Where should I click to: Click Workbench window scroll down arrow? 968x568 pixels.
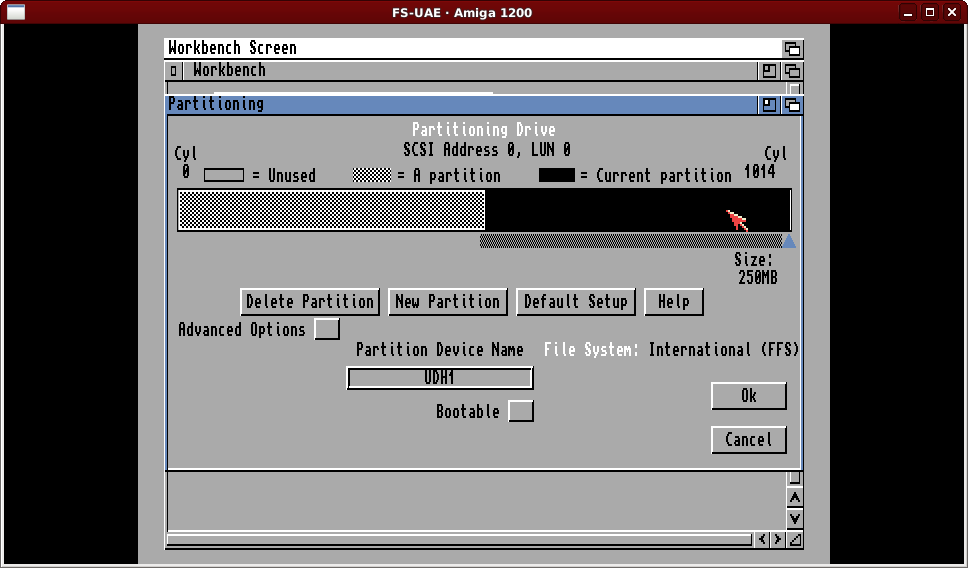pyautogui.click(x=795, y=519)
